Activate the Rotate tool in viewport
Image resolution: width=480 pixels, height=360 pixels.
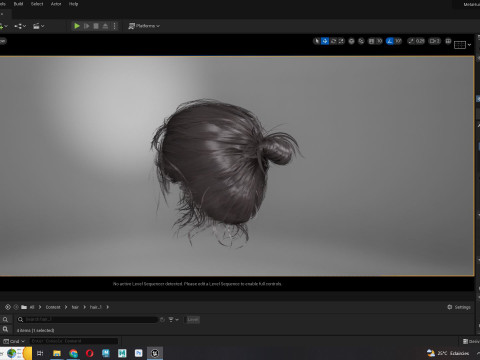(x=333, y=41)
